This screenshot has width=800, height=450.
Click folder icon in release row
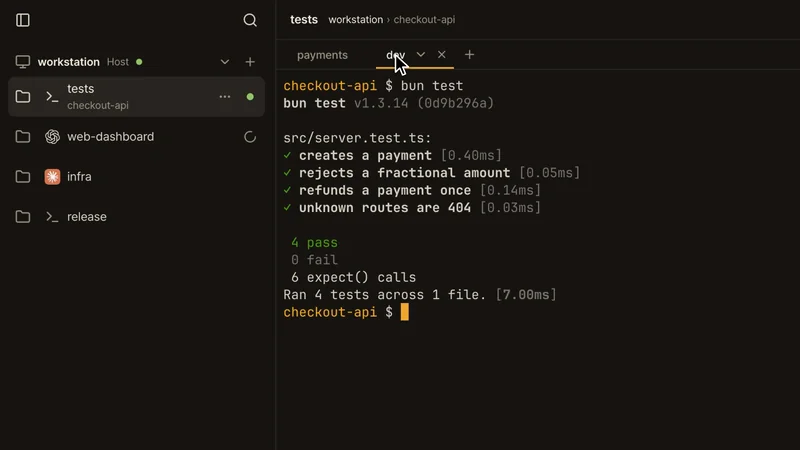(22, 216)
